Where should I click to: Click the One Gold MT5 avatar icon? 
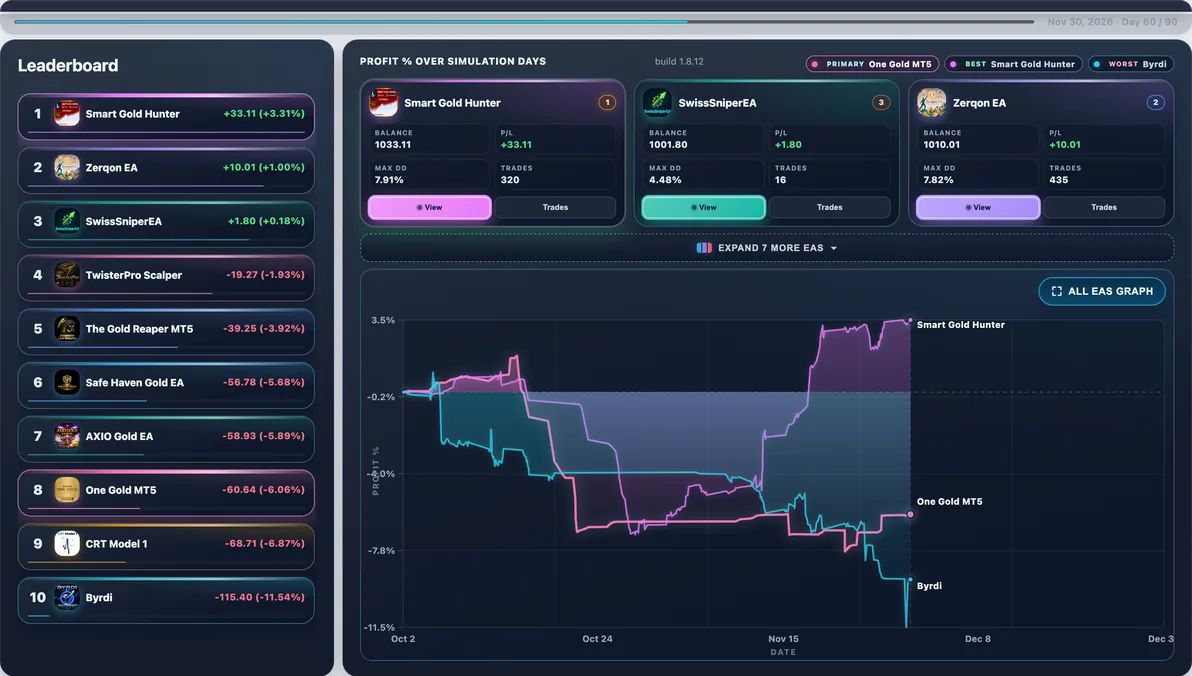coord(67,490)
